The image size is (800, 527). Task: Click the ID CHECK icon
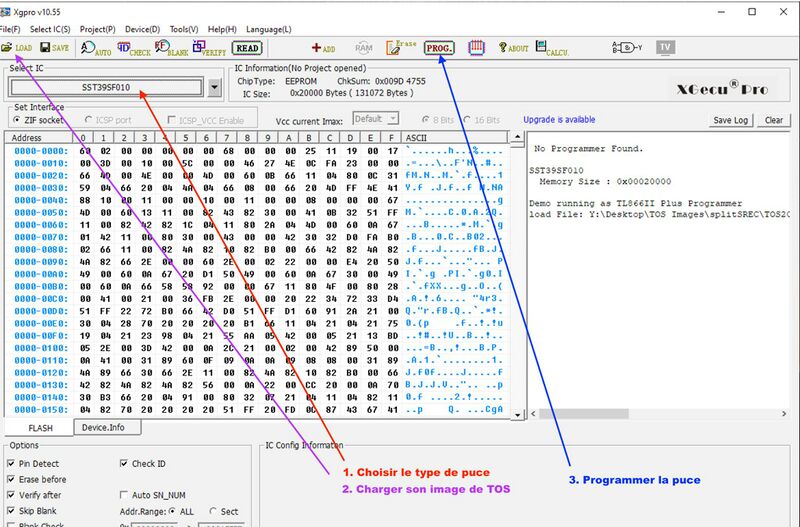pos(134,48)
